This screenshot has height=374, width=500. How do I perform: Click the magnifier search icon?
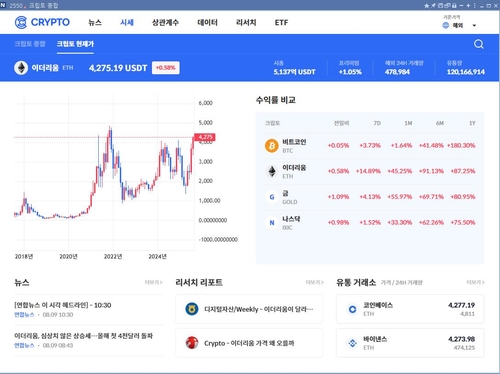(479, 44)
